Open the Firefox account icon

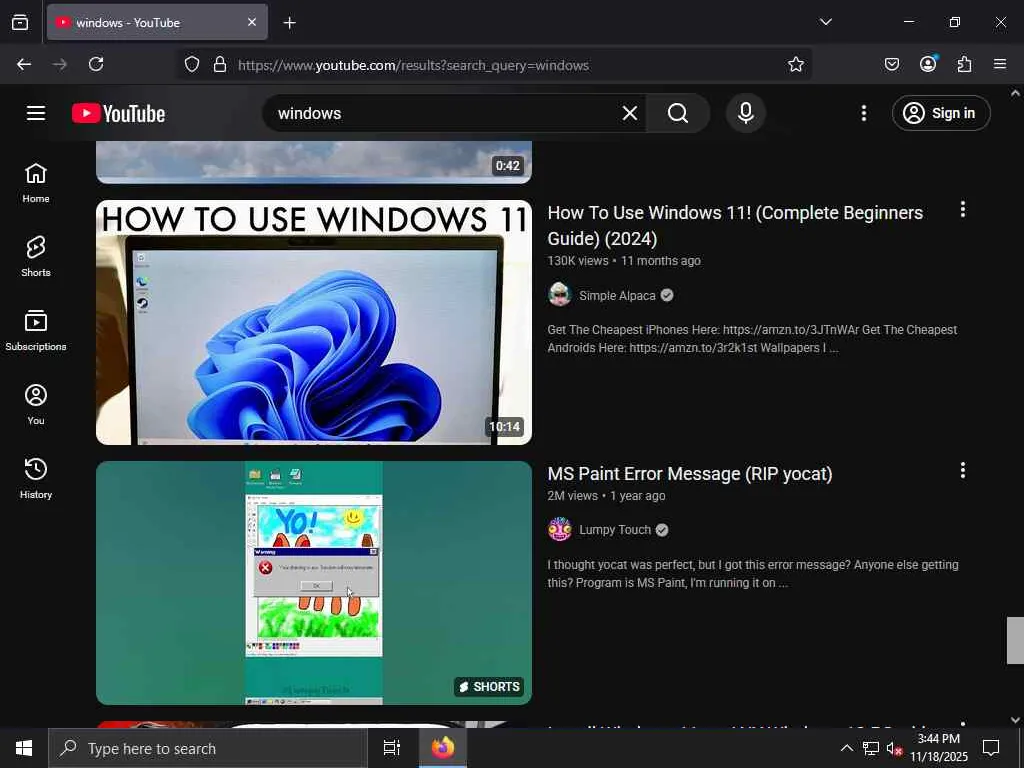point(928,64)
